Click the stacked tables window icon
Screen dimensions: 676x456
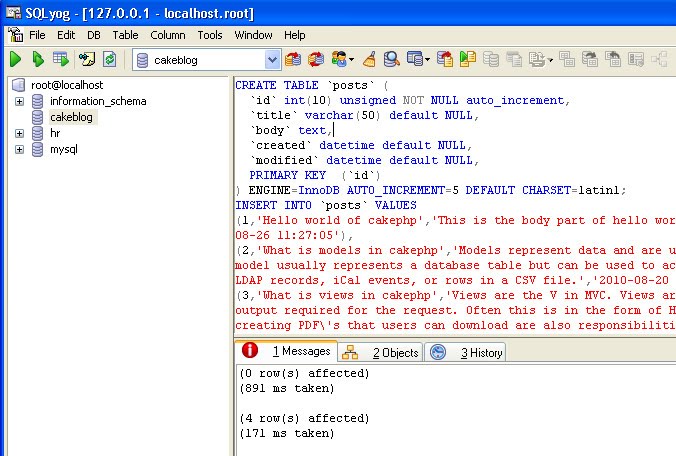[x=415, y=59]
